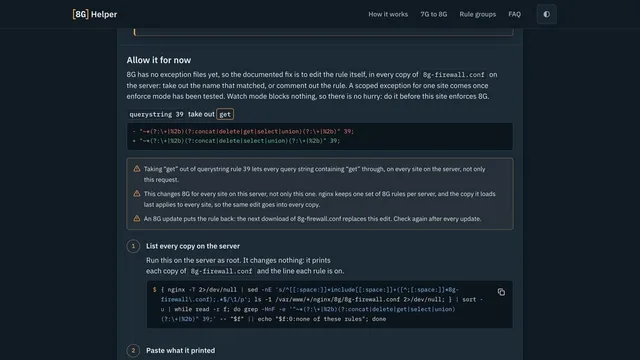Screen dimensions: 640x360
Task: Click '8g-firewall.conf' code in step one text
Action: [221, 271]
